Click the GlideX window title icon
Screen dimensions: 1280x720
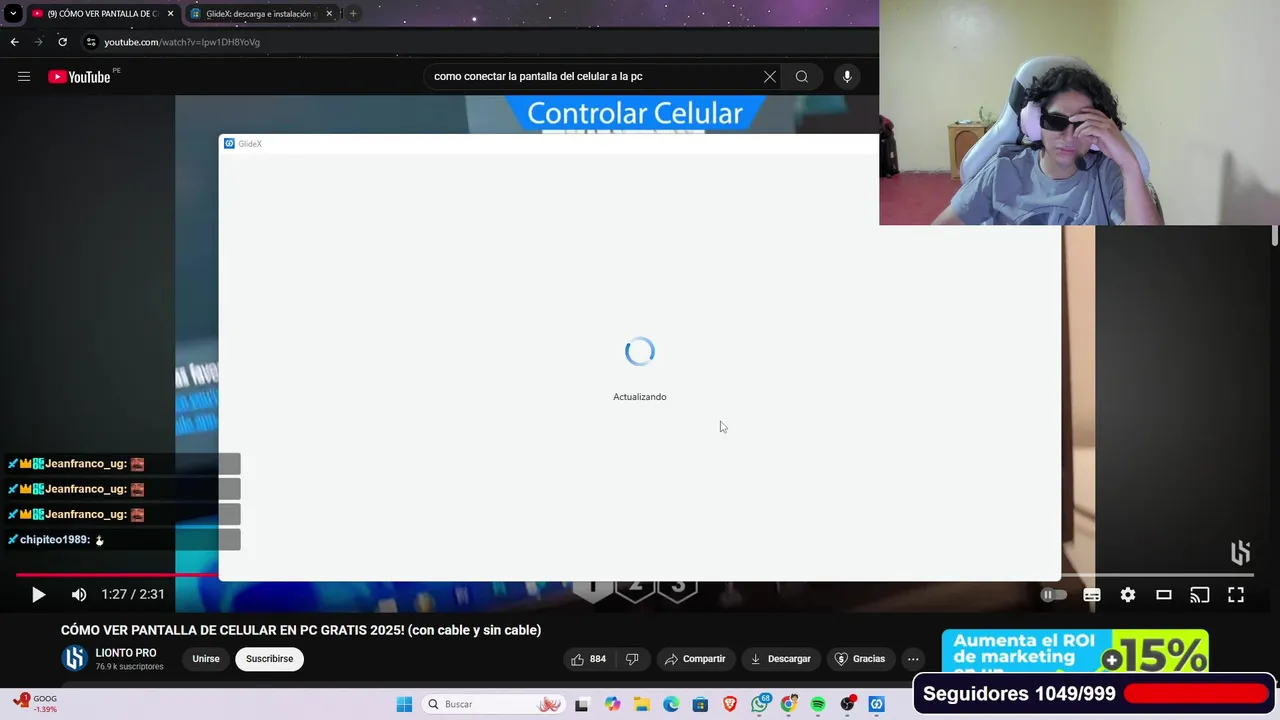click(229, 144)
